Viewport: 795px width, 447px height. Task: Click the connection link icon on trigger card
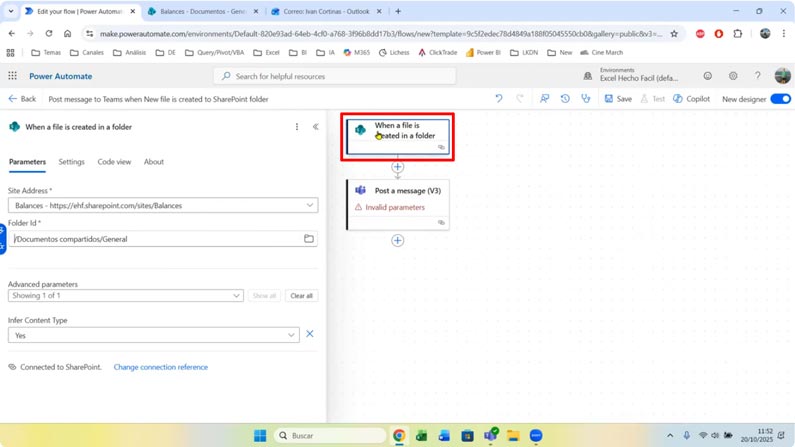(441, 147)
